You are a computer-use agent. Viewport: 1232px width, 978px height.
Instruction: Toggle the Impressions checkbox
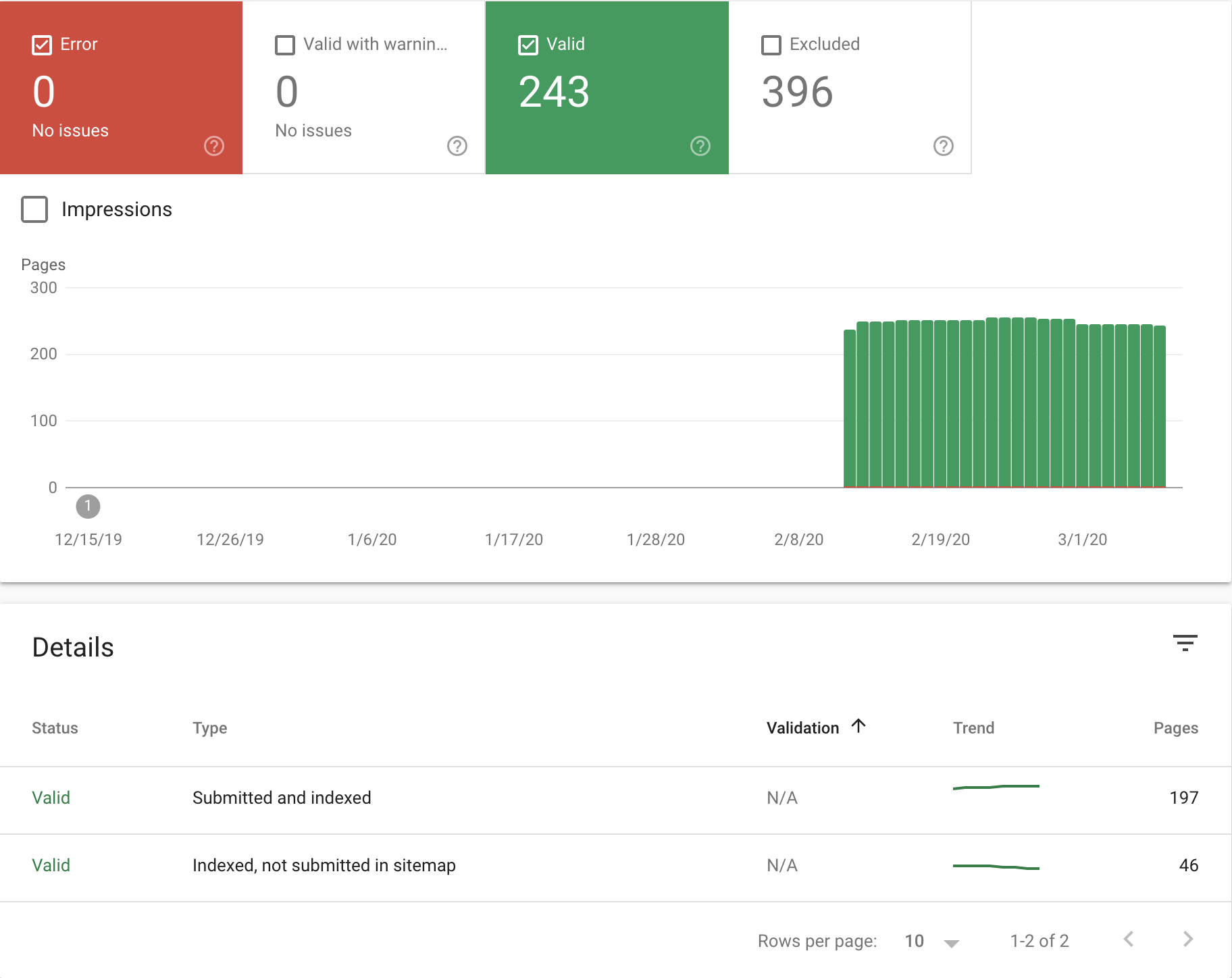point(34,209)
